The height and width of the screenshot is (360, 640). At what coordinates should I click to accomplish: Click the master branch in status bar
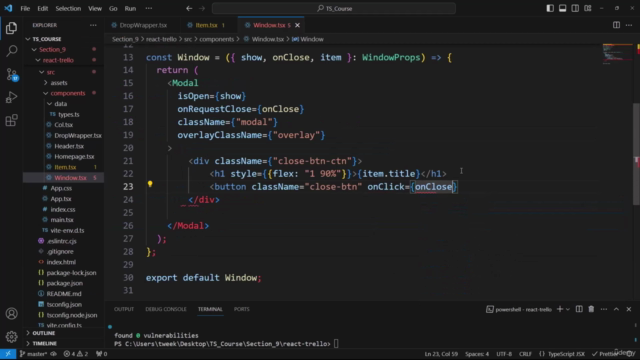pos(33,354)
